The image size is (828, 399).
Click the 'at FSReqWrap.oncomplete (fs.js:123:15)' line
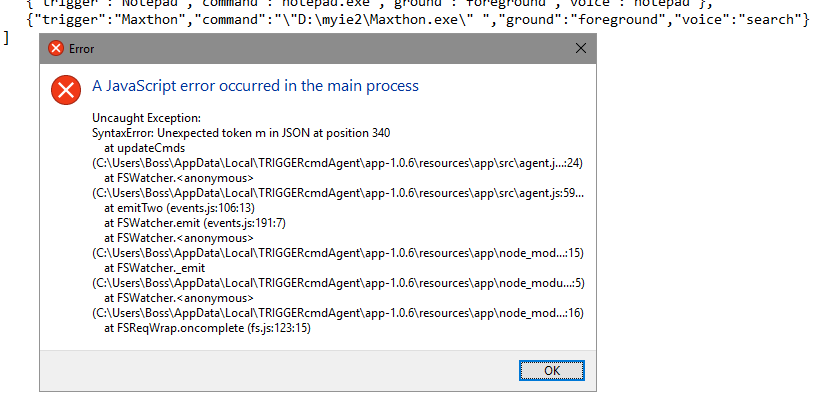click(x=207, y=328)
